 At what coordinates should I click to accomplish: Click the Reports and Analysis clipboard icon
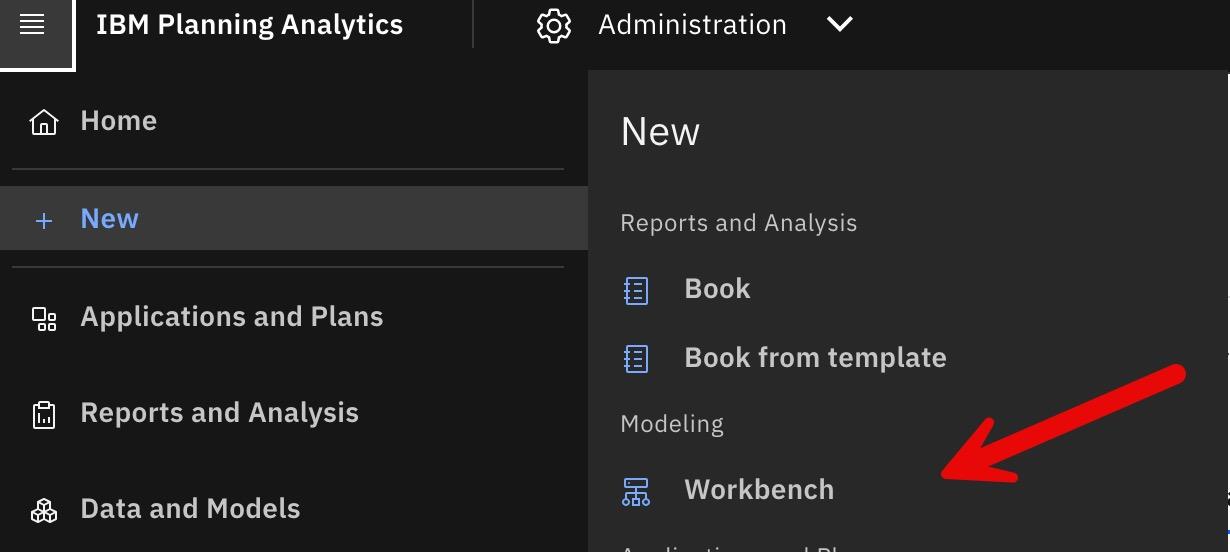coord(44,415)
